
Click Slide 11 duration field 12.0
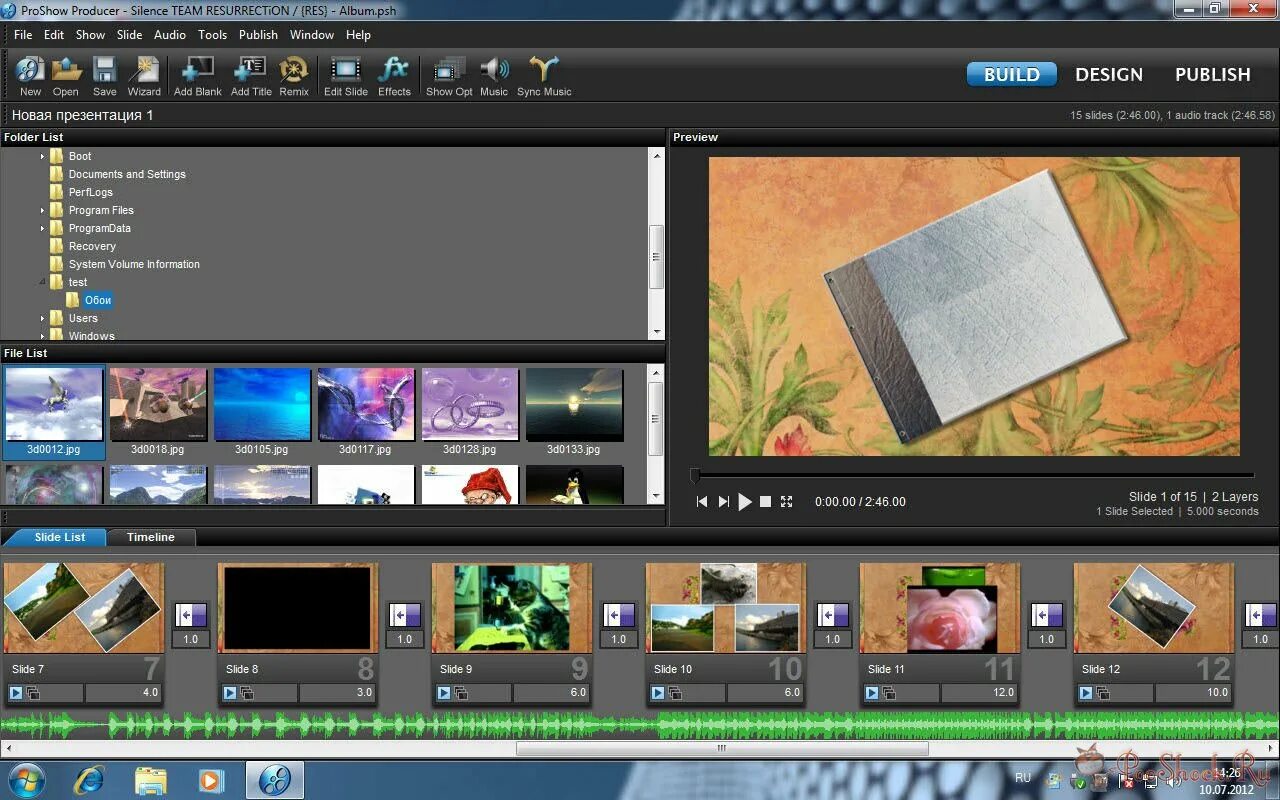coord(979,692)
